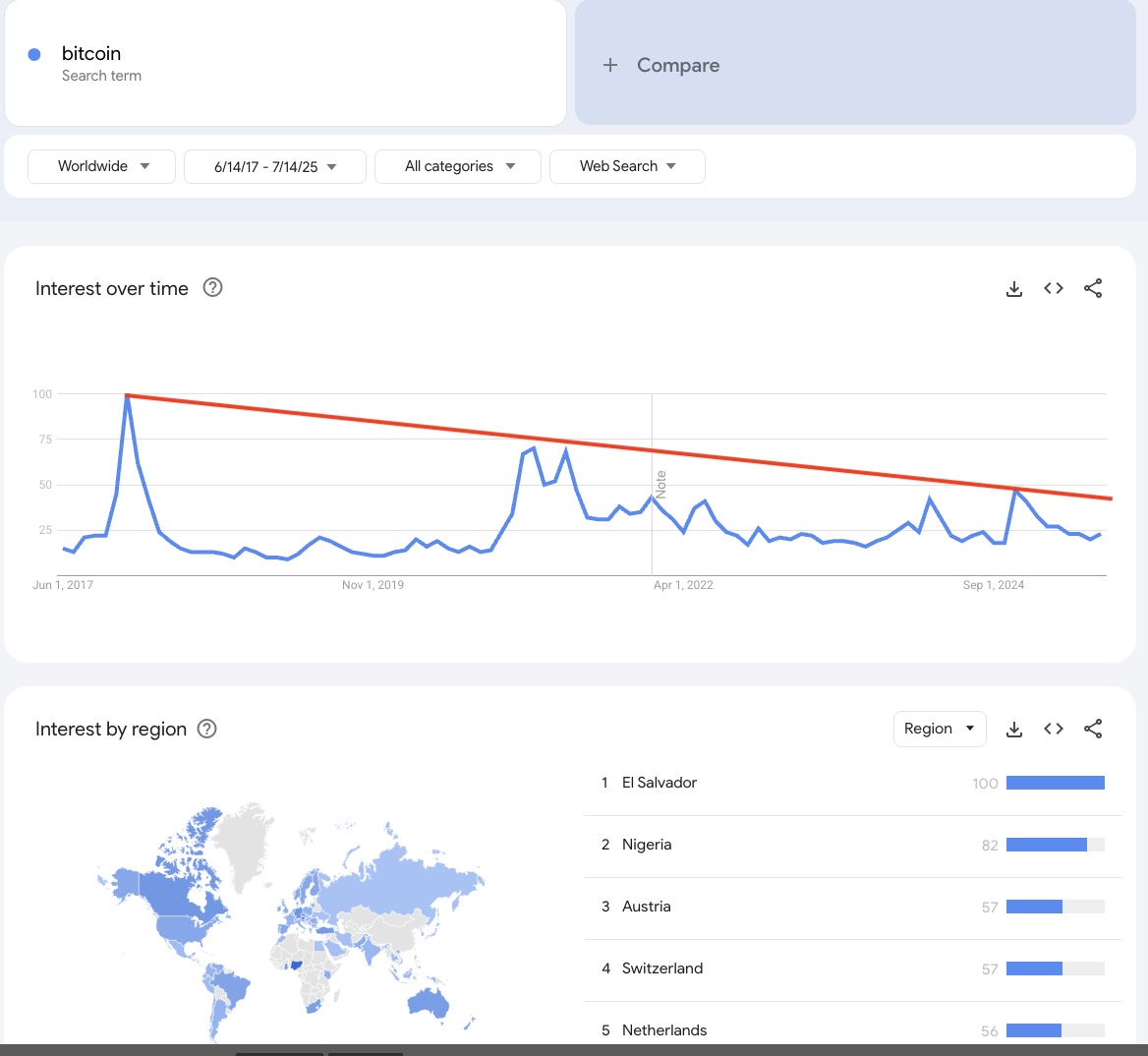Click the Note marker on the chart

point(660,485)
